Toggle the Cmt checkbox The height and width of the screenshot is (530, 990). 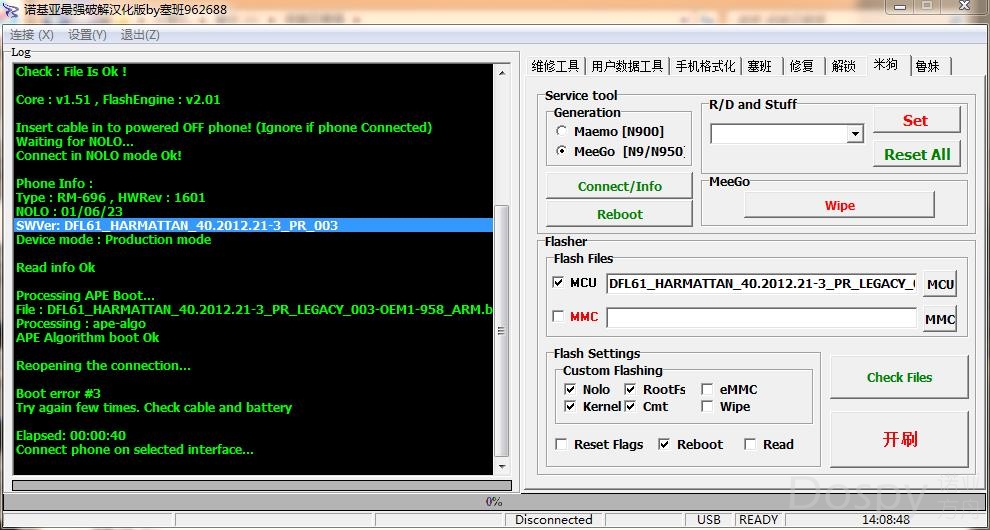coord(630,406)
